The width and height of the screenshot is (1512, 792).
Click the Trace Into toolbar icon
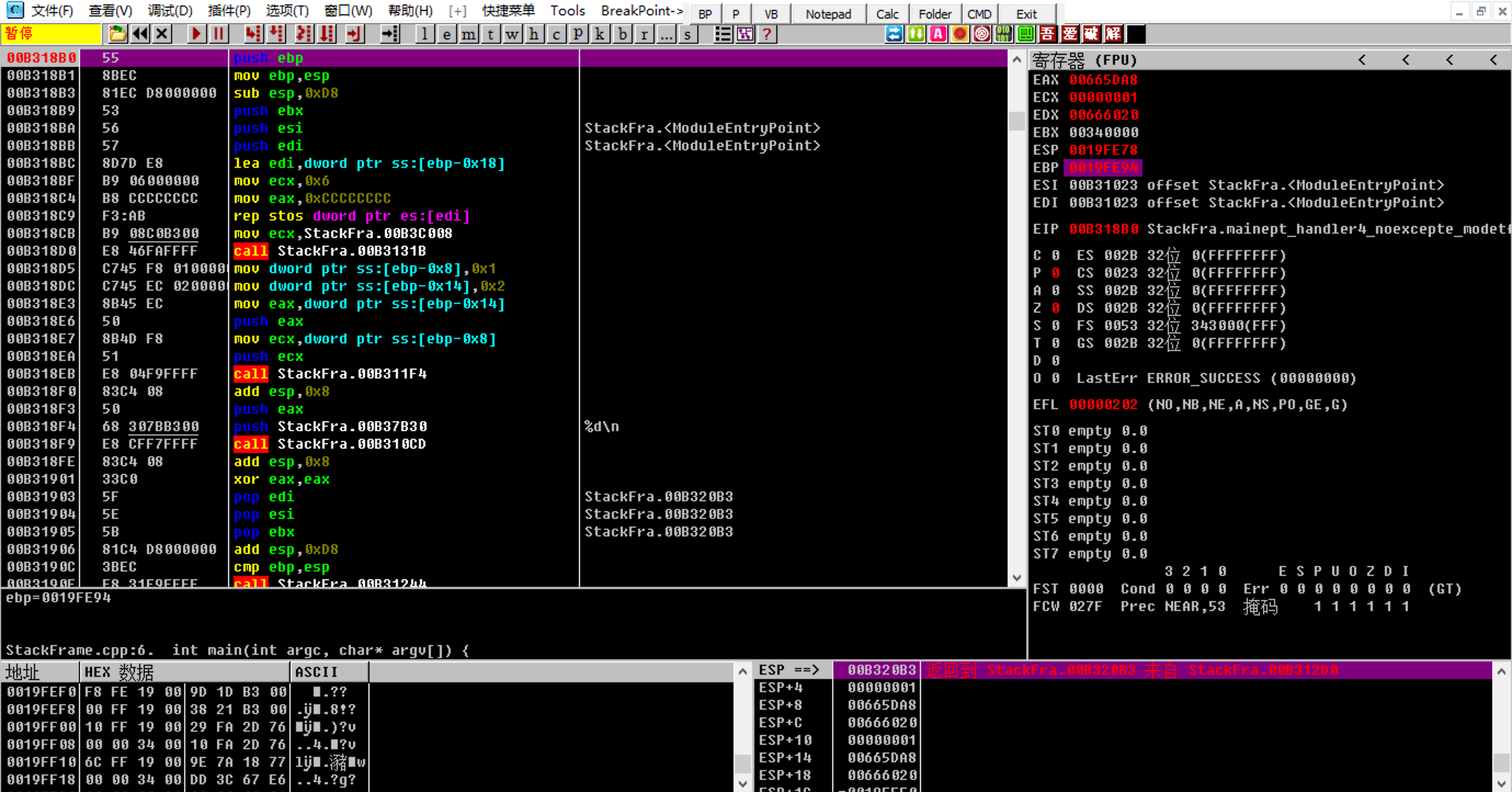point(304,34)
